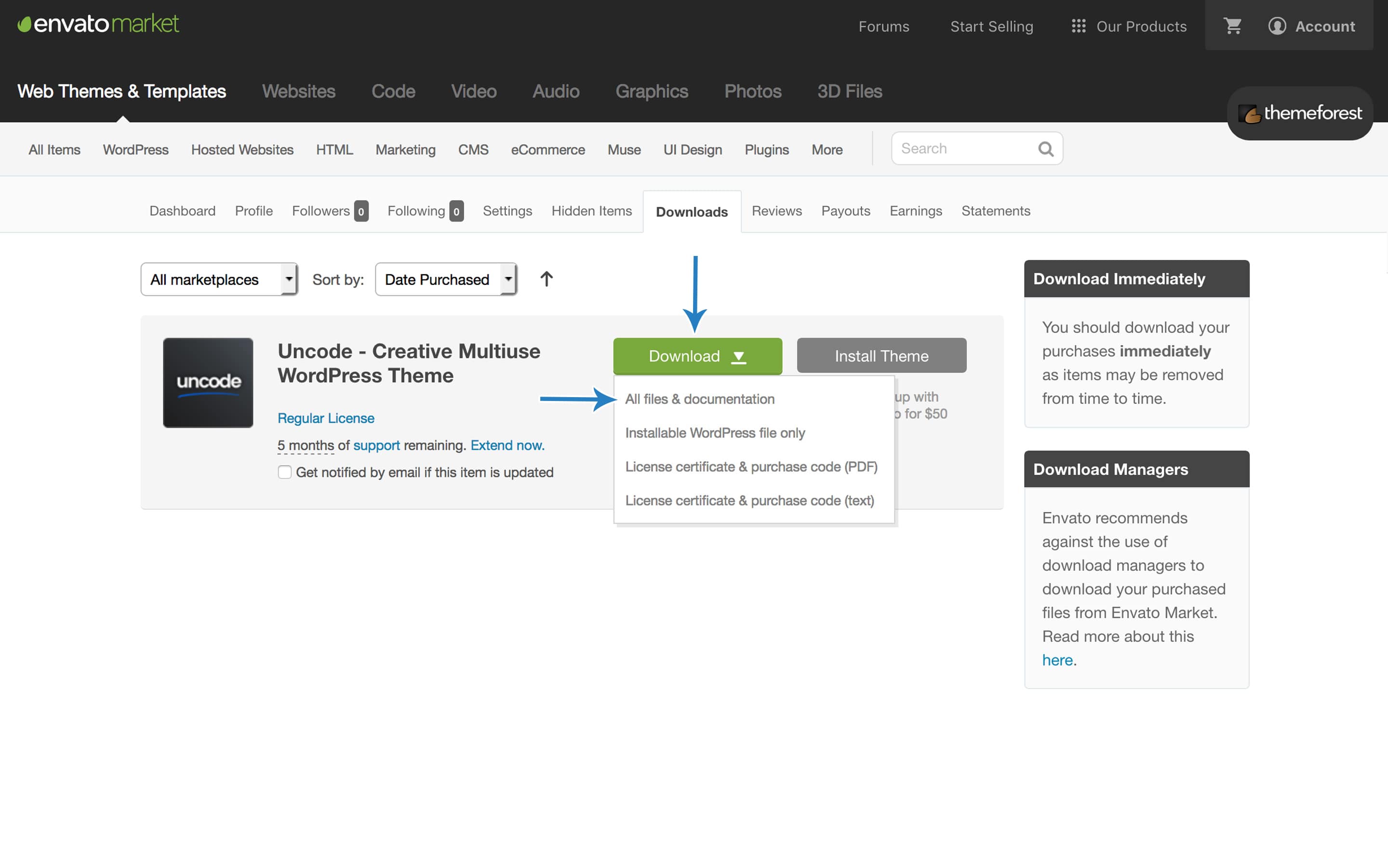Image resolution: width=1388 pixels, height=868 pixels.
Task: Switch to the Profile tab
Action: (254, 211)
